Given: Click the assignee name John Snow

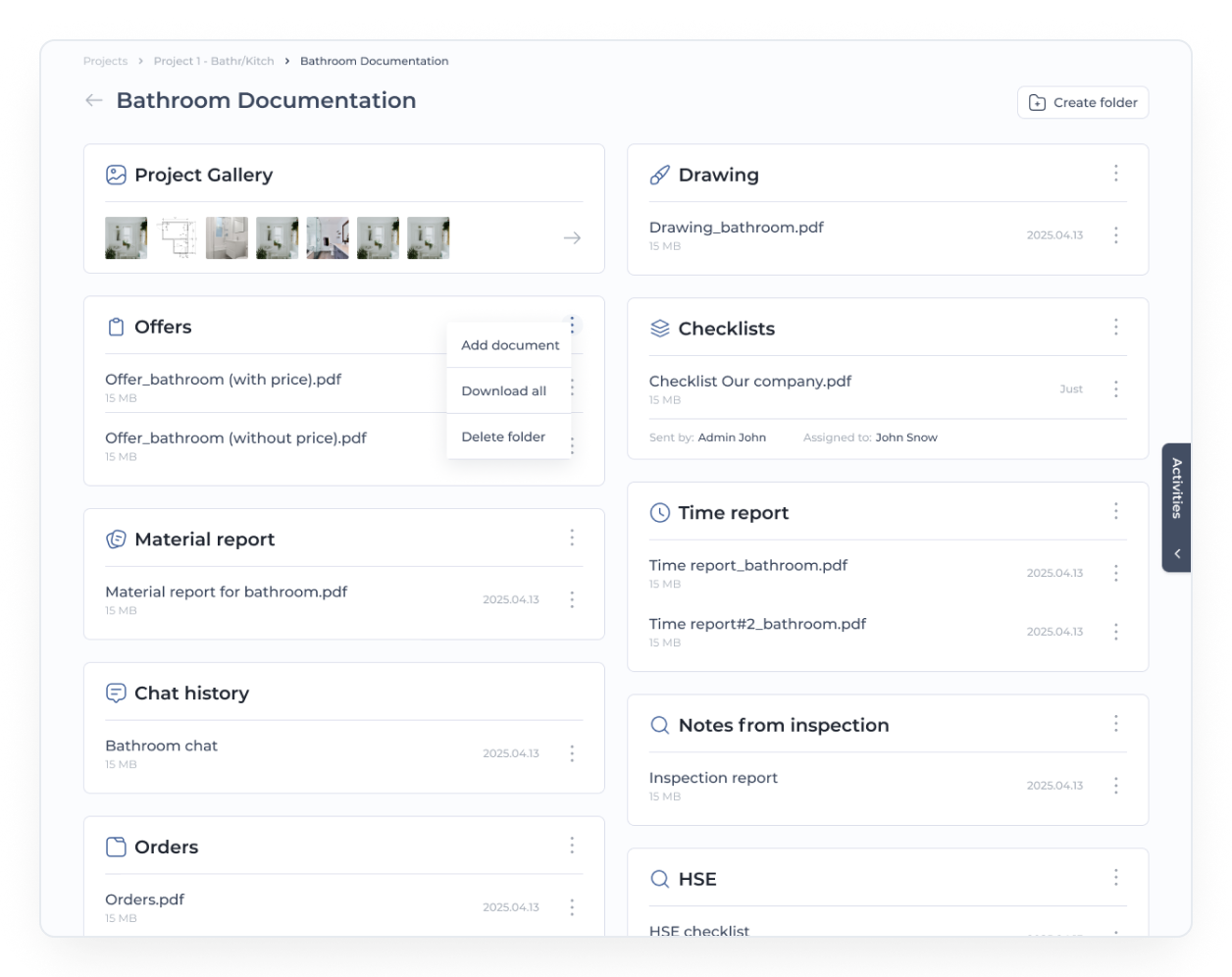Looking at the screenshot, I should point(906,437).
